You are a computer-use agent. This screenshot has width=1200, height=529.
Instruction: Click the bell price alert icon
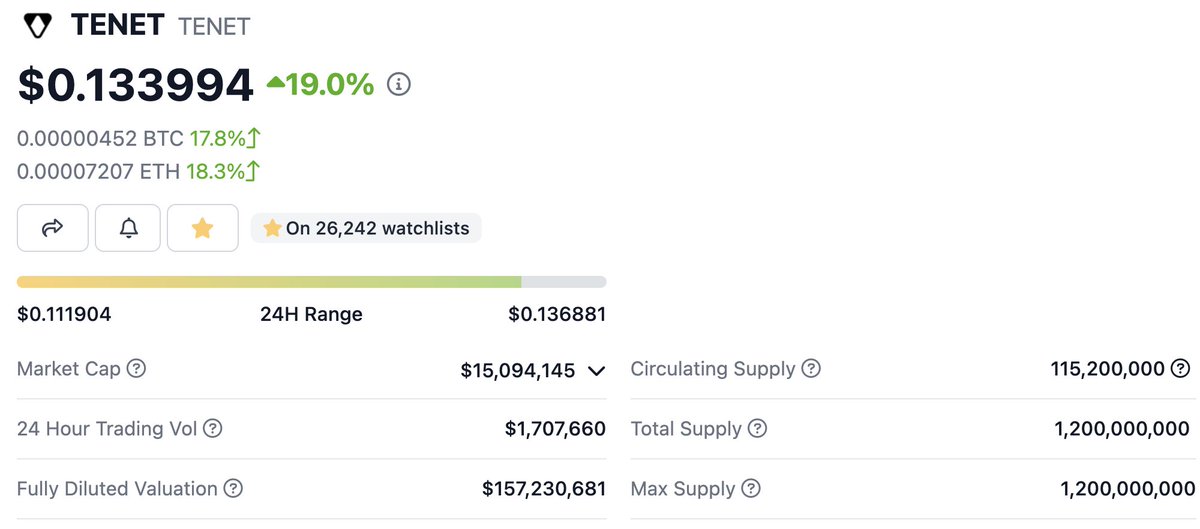[129, 228]
